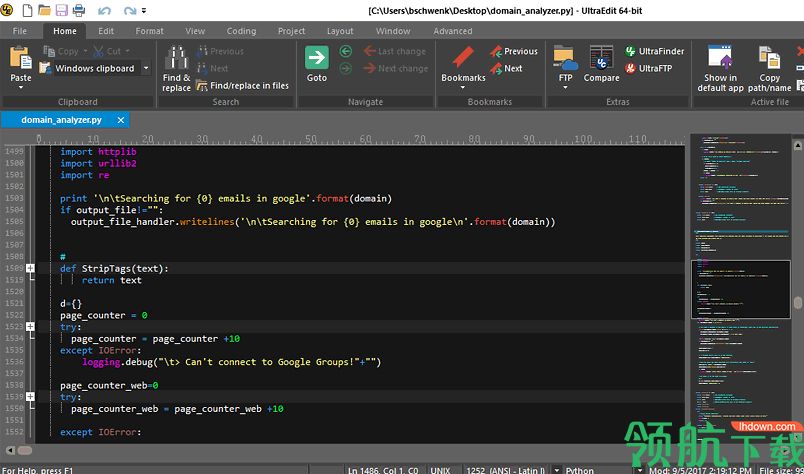Switch to the View ribbon tab

195,31
